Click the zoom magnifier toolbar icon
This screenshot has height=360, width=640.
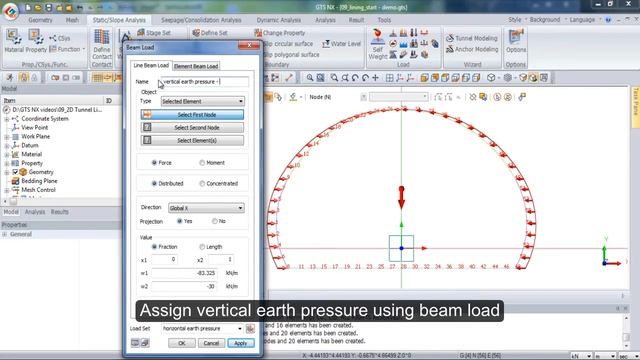click(310, 77)
